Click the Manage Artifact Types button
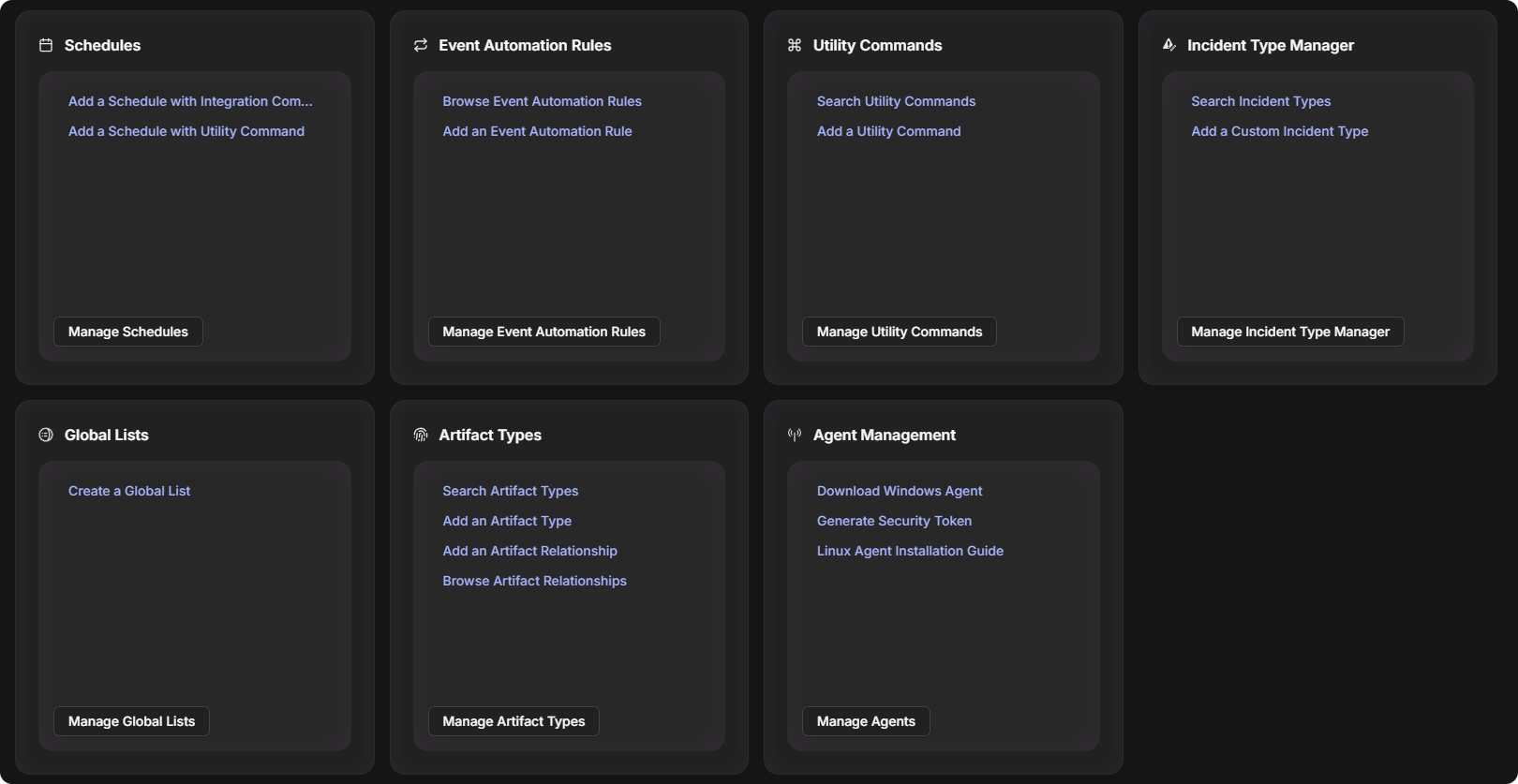This screenshot has width=1518, height=784. point(514,721)
